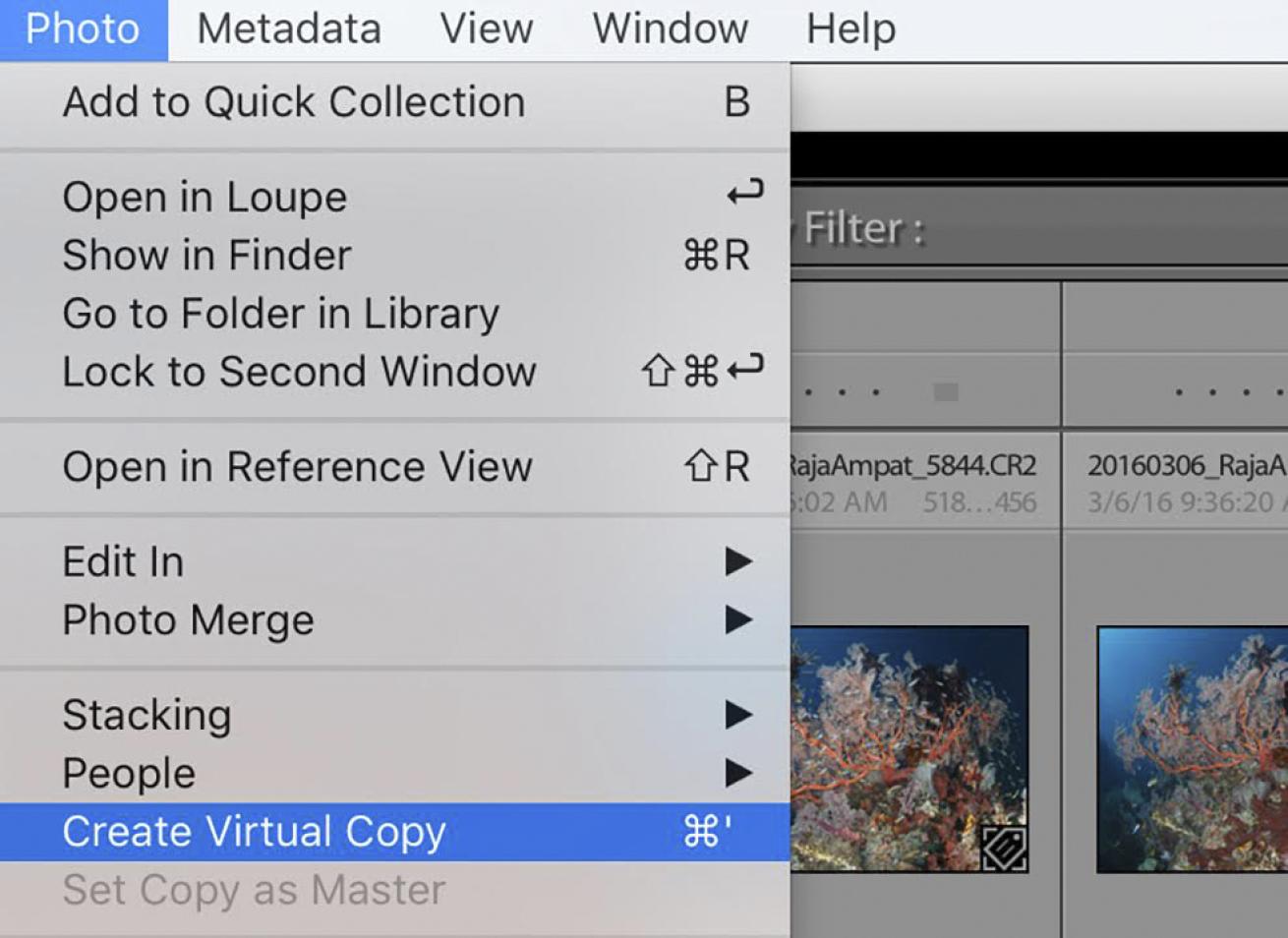Open the Metadata menu
The height and width of the screenshot is (938, 1288).
[x=288, y=29]
